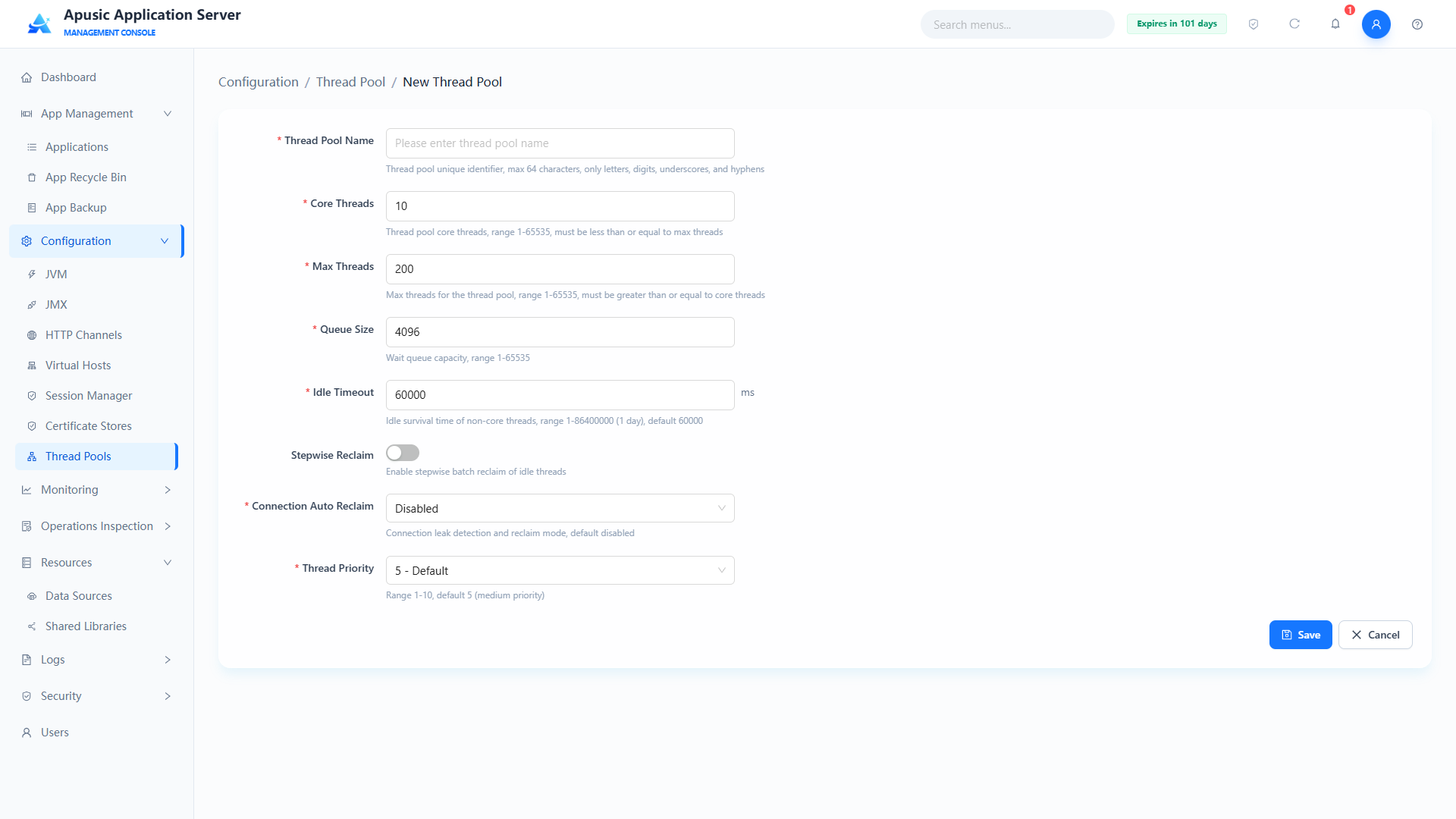Click the Session Manager shield icon
1456x819 pixels.
(32, 396)
